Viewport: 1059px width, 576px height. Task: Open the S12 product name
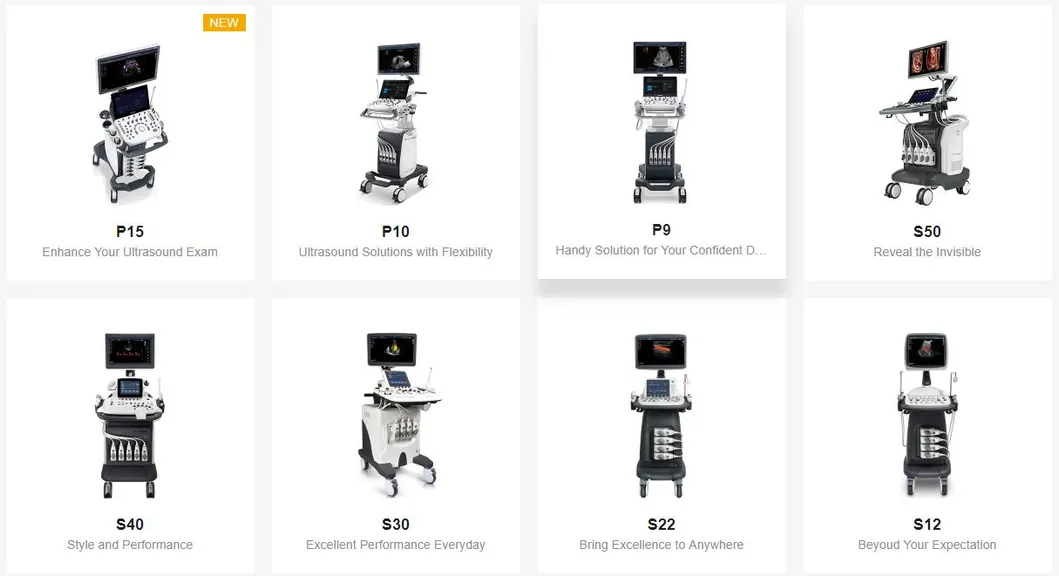pos(927,525)
